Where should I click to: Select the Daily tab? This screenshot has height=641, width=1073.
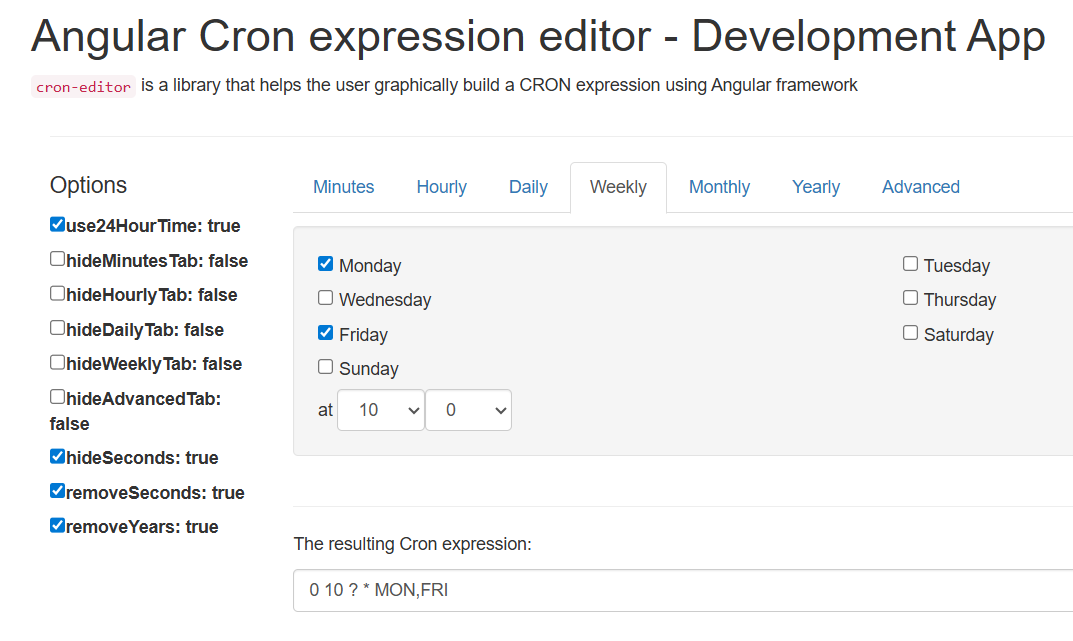[x=528, y=187]
